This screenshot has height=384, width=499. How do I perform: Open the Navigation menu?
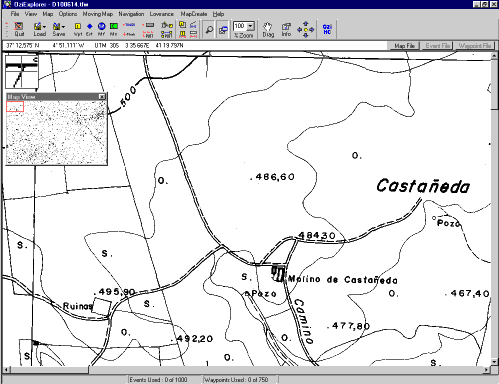pyautogui.click(x=131, y=14)
